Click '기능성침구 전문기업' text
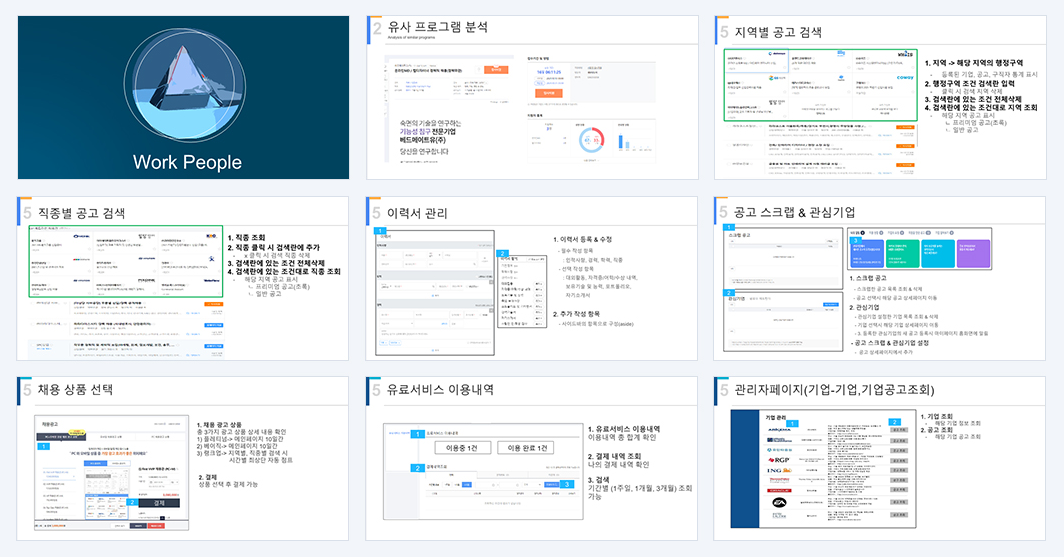The height and width of the screenshot is (557, 1064). [428, 132]
